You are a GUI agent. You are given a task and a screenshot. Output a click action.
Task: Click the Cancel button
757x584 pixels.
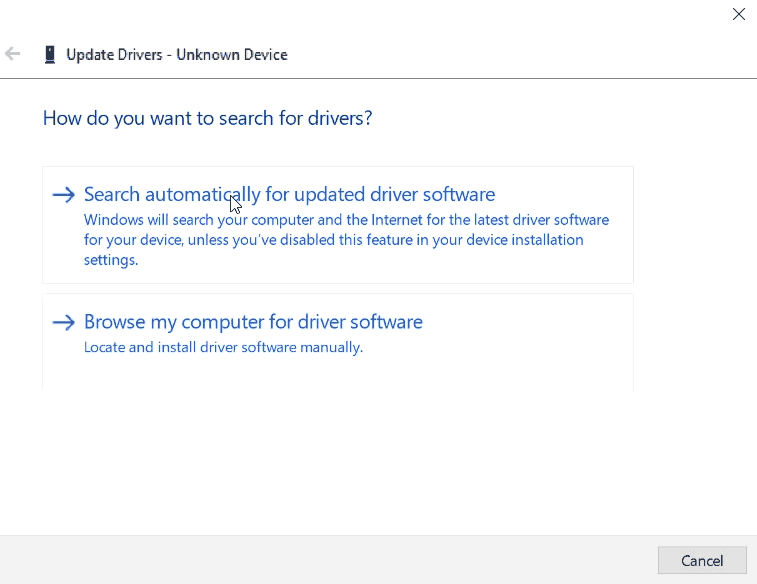702,560
